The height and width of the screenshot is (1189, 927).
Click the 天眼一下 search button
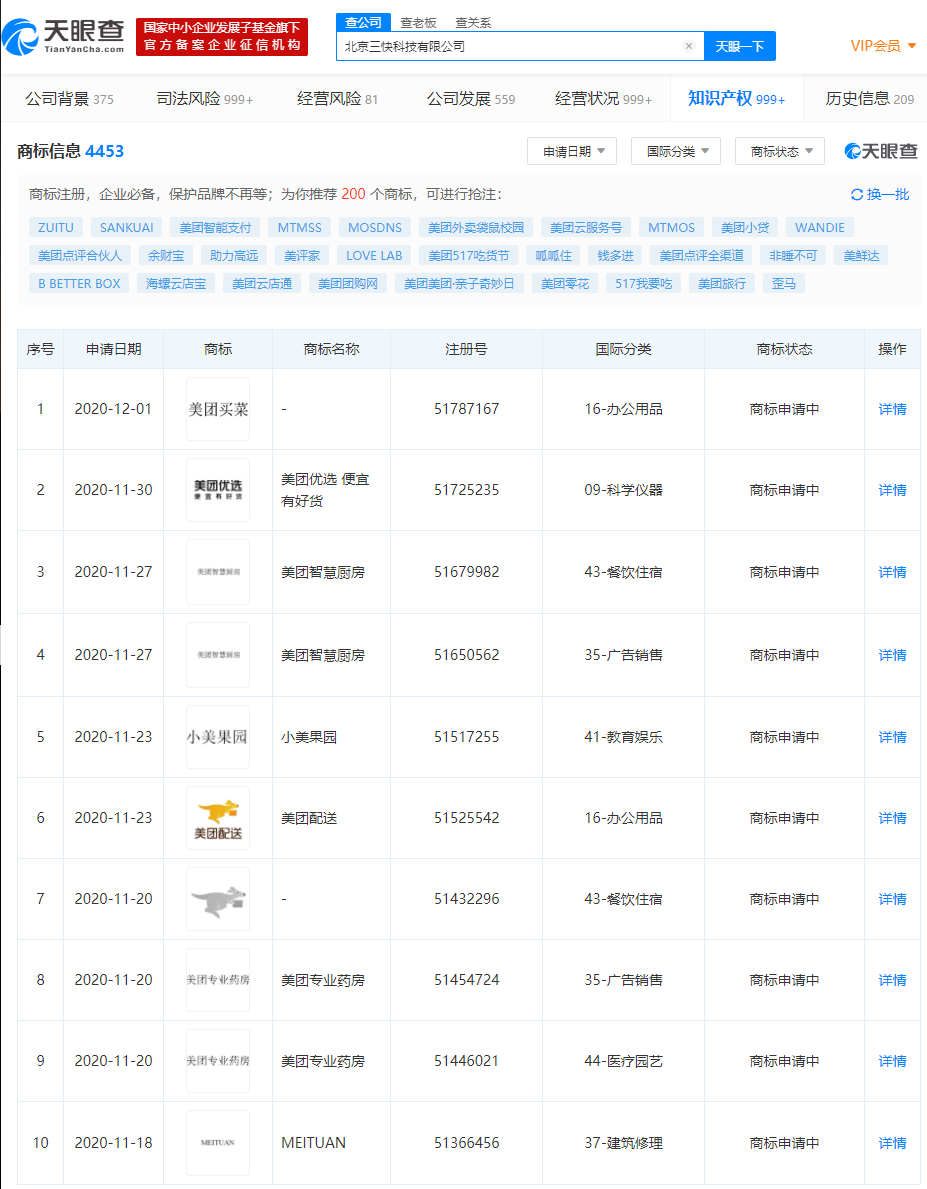click(x=740, y=46)
